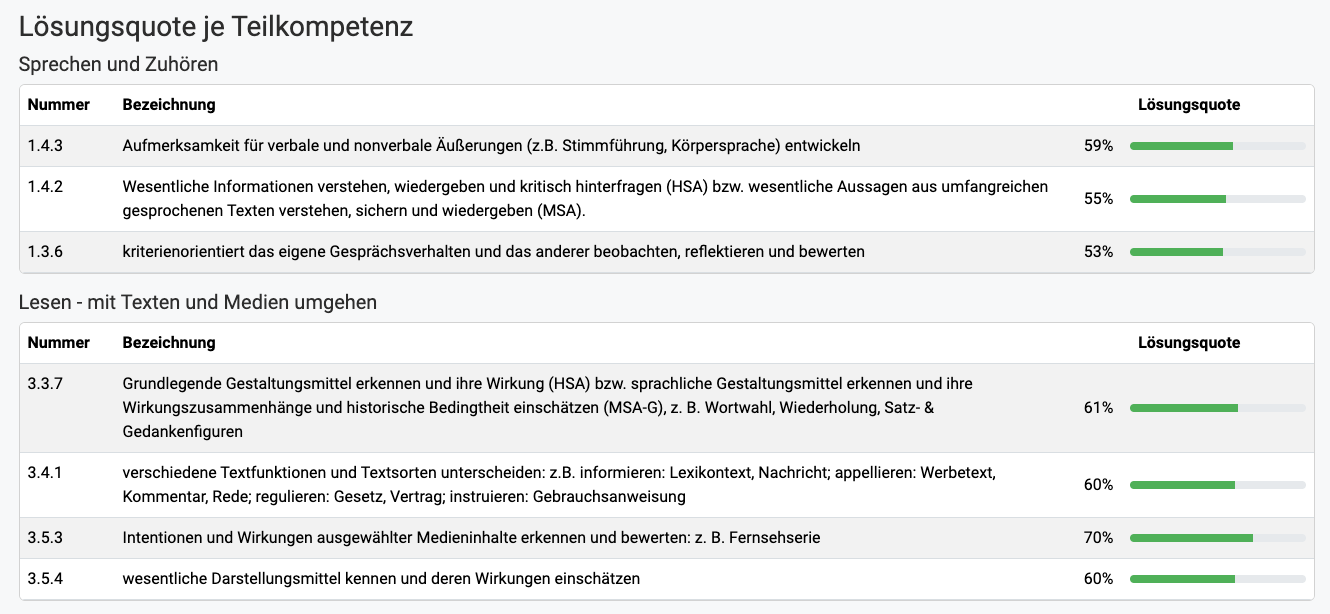
Task: Click the 53% progress bar for 1.3.6
Action: tap(1217, 252)
